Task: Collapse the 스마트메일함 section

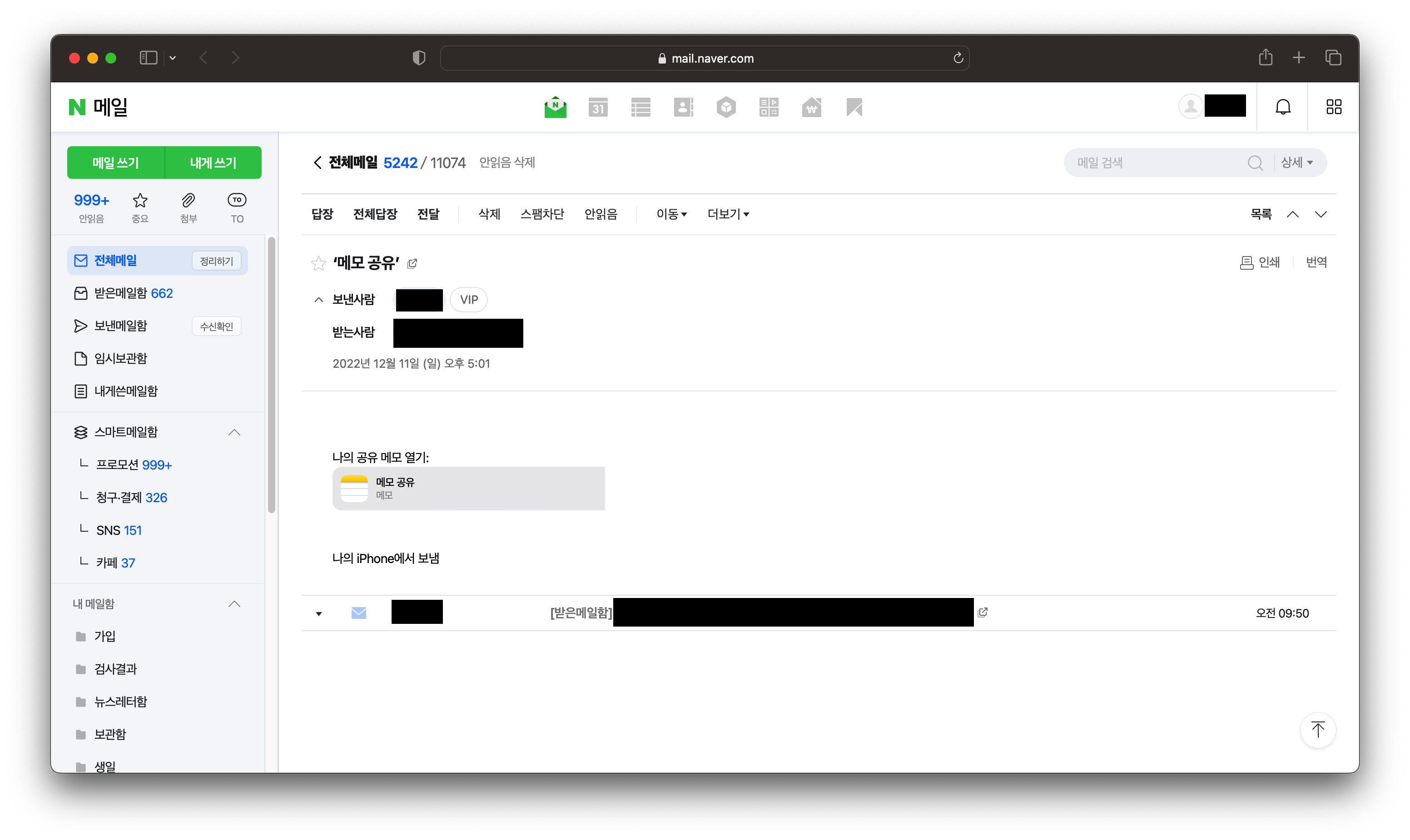Action: (x=234, y=432)
